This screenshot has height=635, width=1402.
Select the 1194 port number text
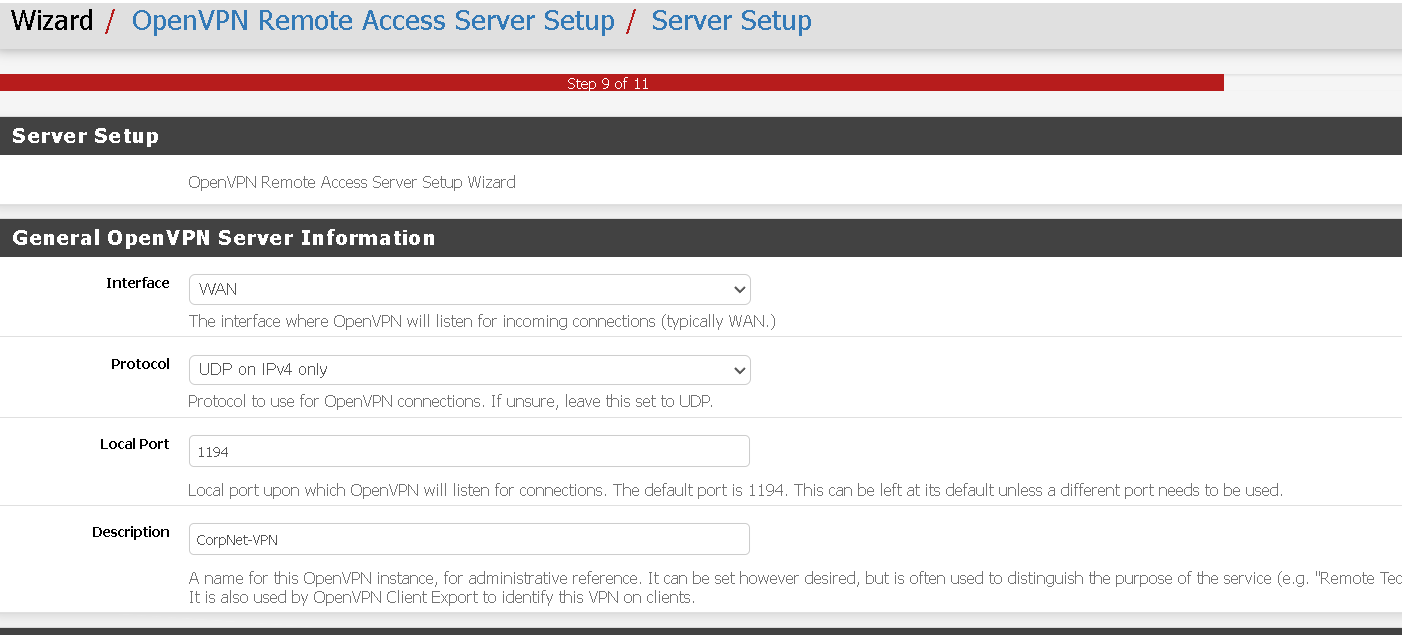[215, 450]
